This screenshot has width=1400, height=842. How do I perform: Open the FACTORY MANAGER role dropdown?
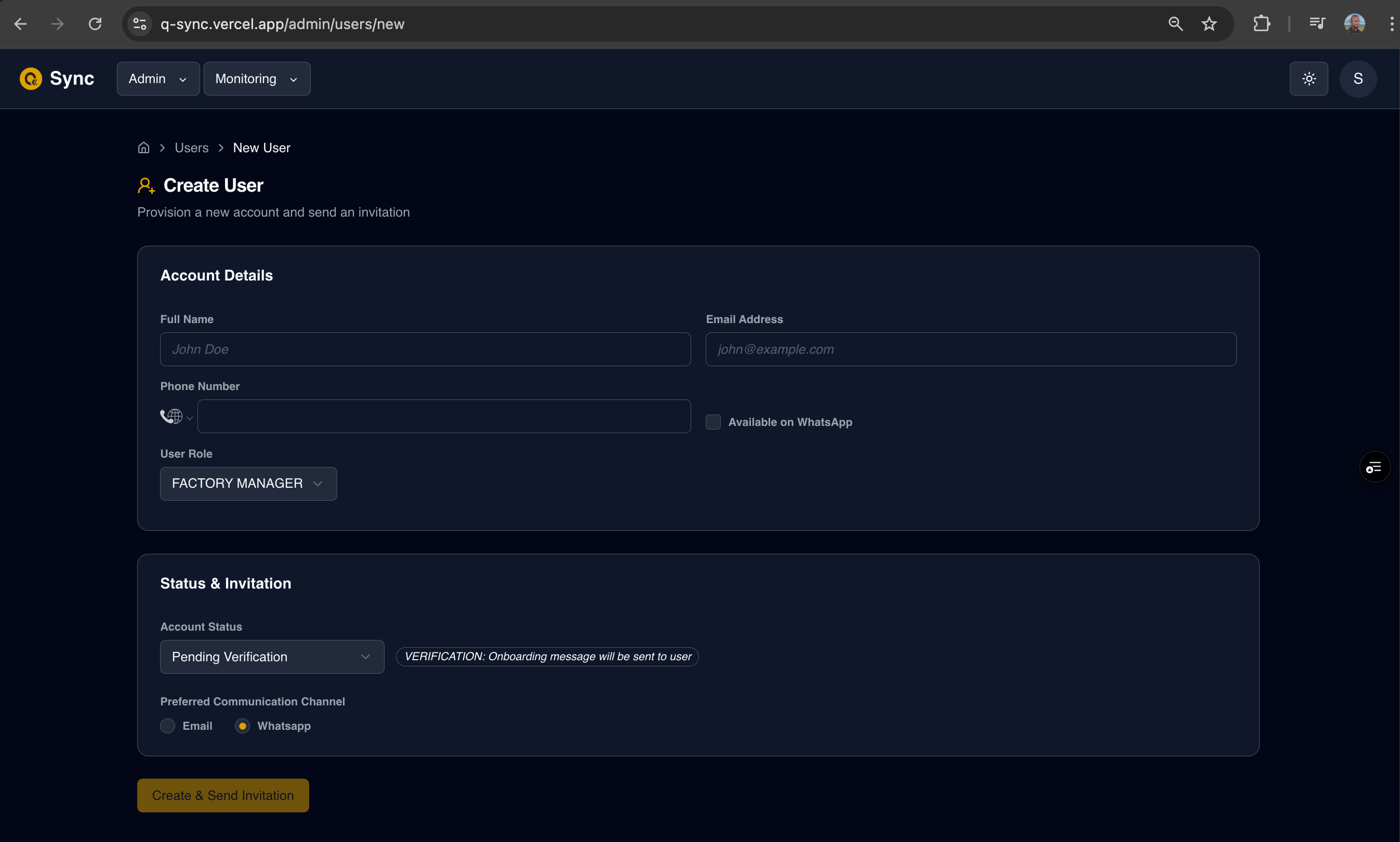pyautogui.click(x=248, y=483)
